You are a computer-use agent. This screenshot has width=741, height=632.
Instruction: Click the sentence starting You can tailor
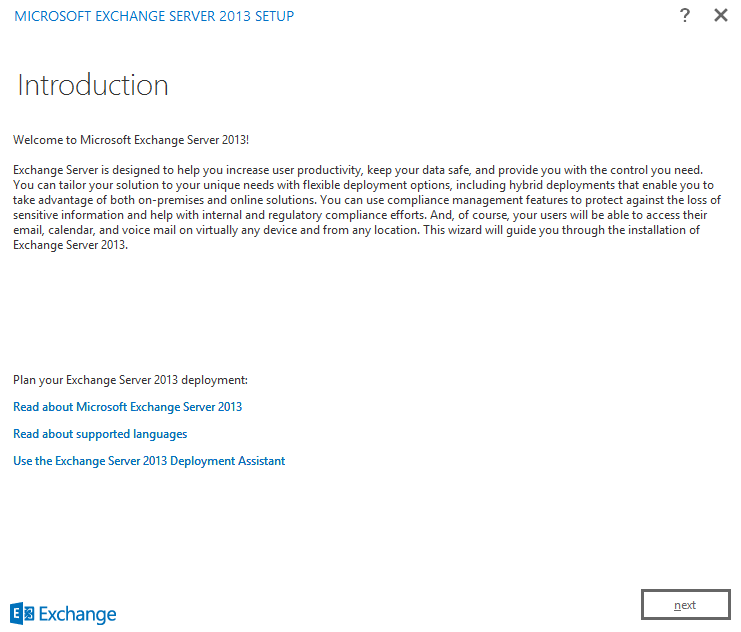click(200, 185)
